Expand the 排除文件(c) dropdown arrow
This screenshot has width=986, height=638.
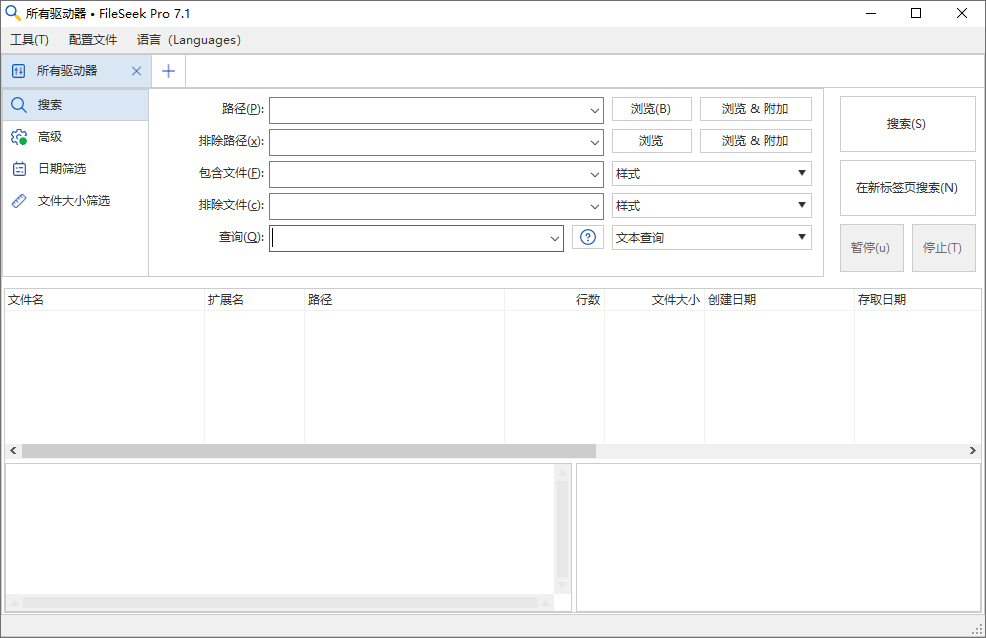pos(594,206)
